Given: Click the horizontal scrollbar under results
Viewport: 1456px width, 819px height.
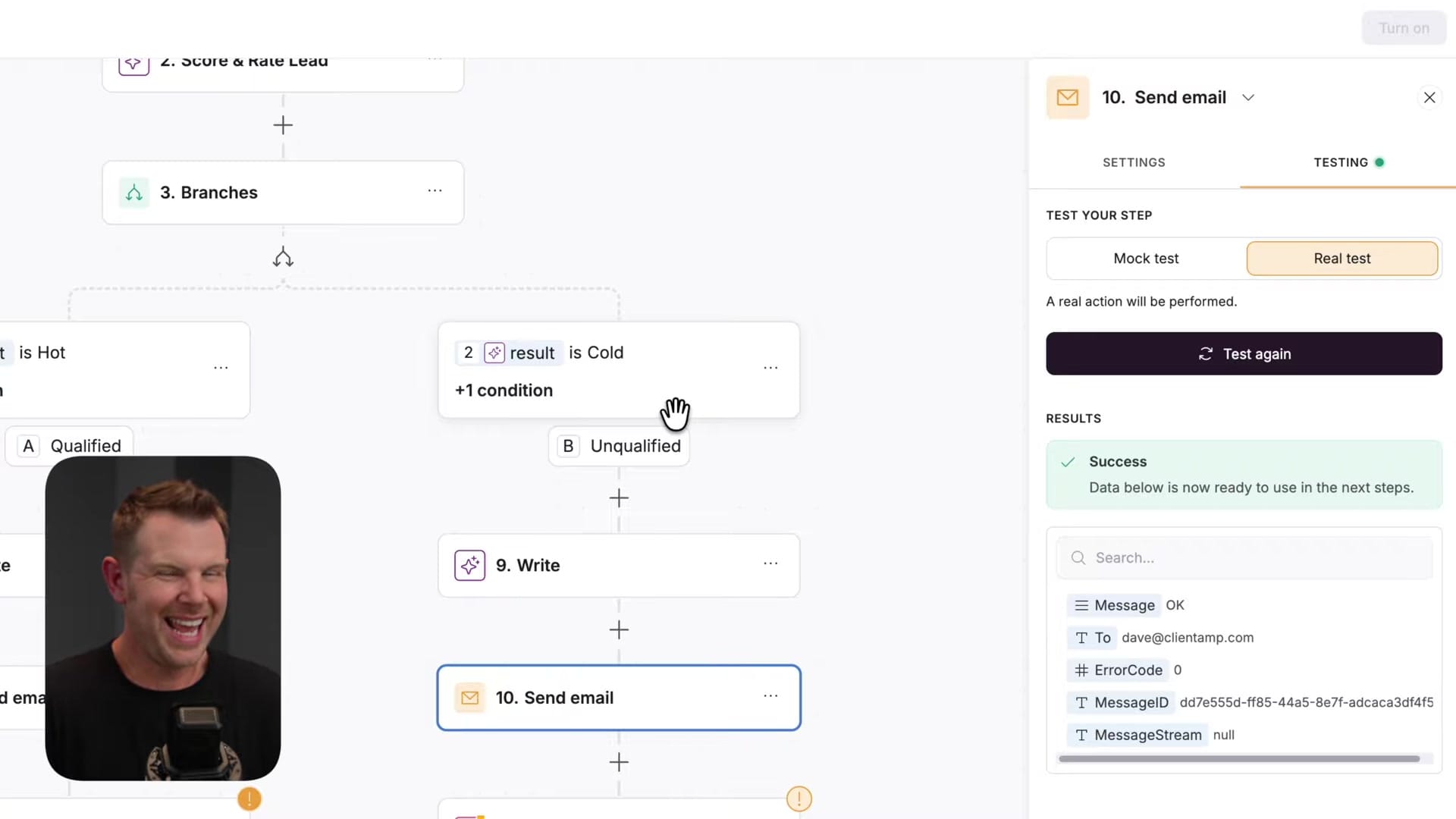Looking at the screenshot, I should (1238, 759).
